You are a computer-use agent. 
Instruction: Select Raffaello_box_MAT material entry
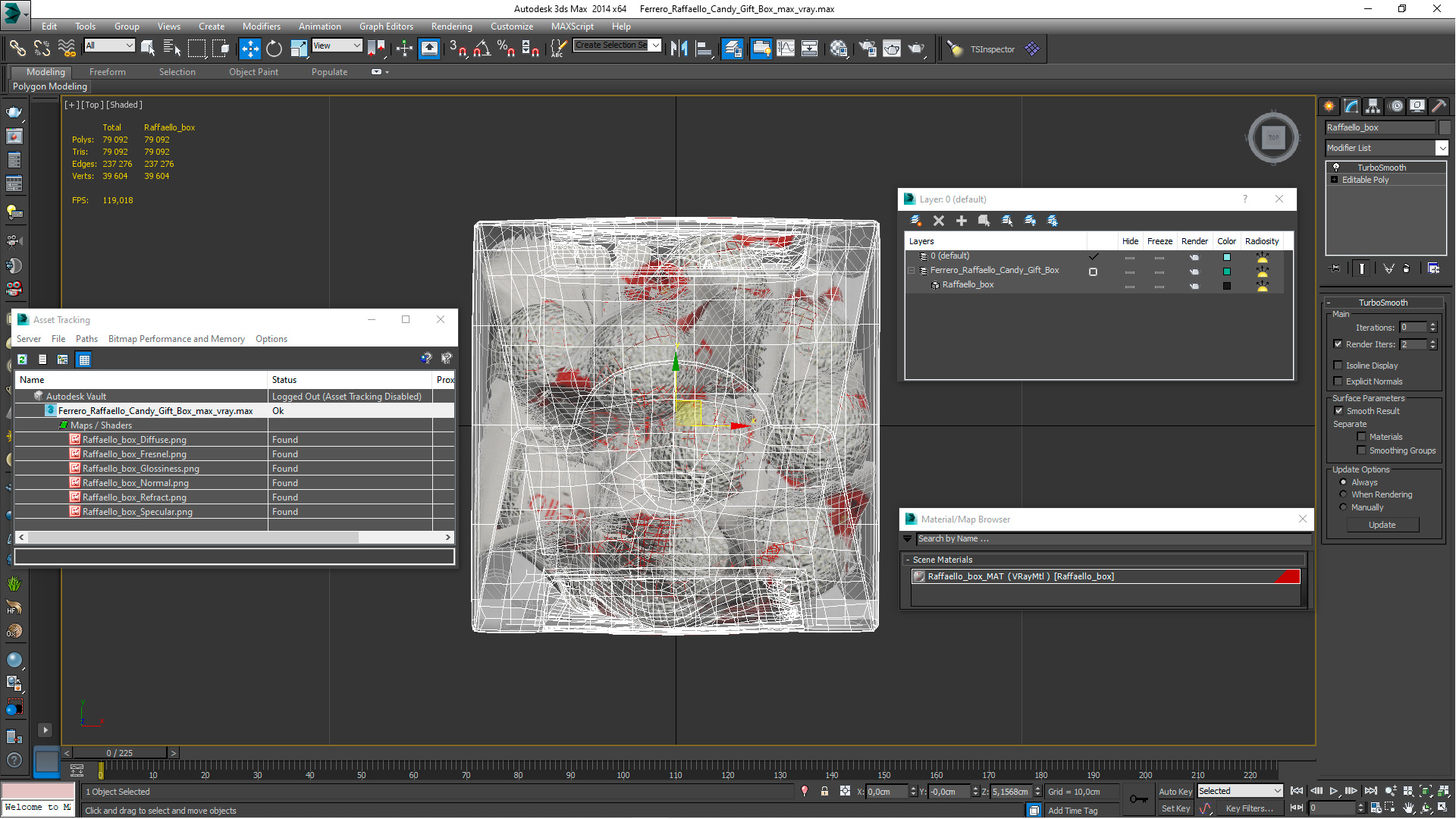(1106, 576)
